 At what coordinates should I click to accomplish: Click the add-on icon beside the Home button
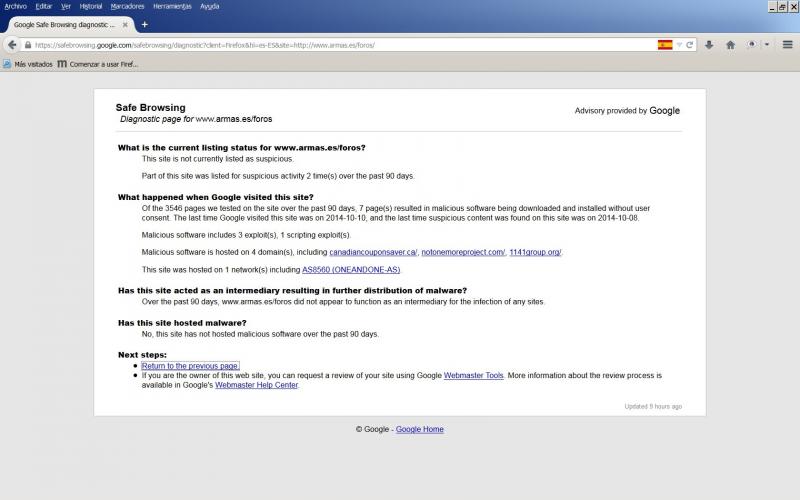point(752,45)
